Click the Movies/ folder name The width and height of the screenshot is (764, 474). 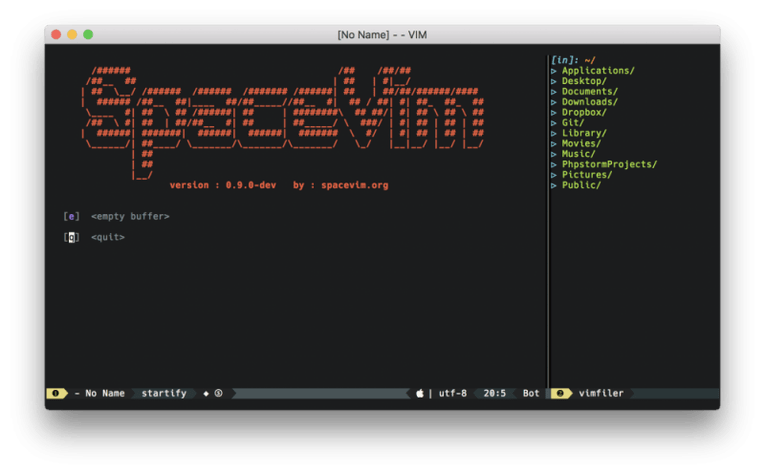[x=581, y=144]
